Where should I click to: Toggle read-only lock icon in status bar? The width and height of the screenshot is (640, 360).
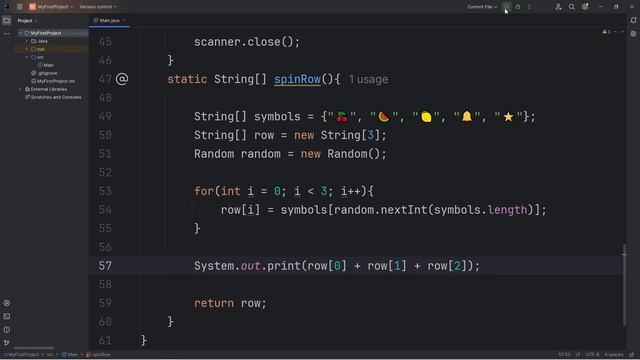632,355
